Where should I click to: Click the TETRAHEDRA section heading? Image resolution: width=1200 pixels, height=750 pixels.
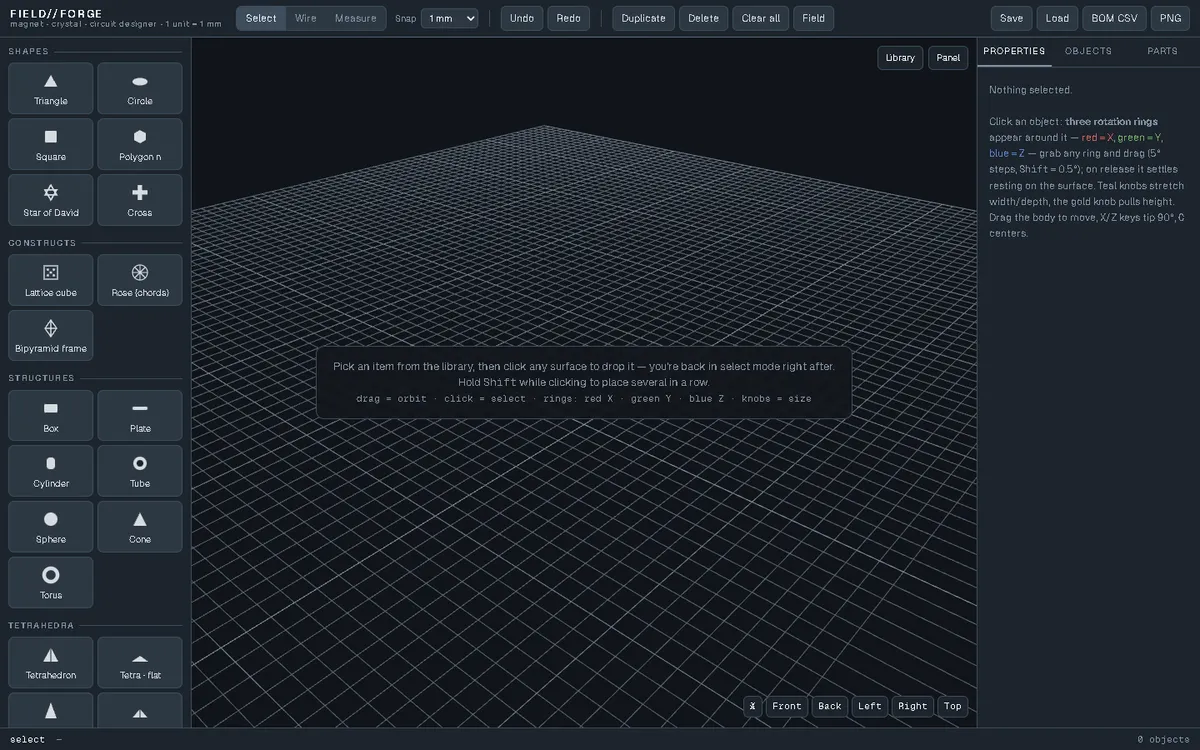[x=43, y=625]
